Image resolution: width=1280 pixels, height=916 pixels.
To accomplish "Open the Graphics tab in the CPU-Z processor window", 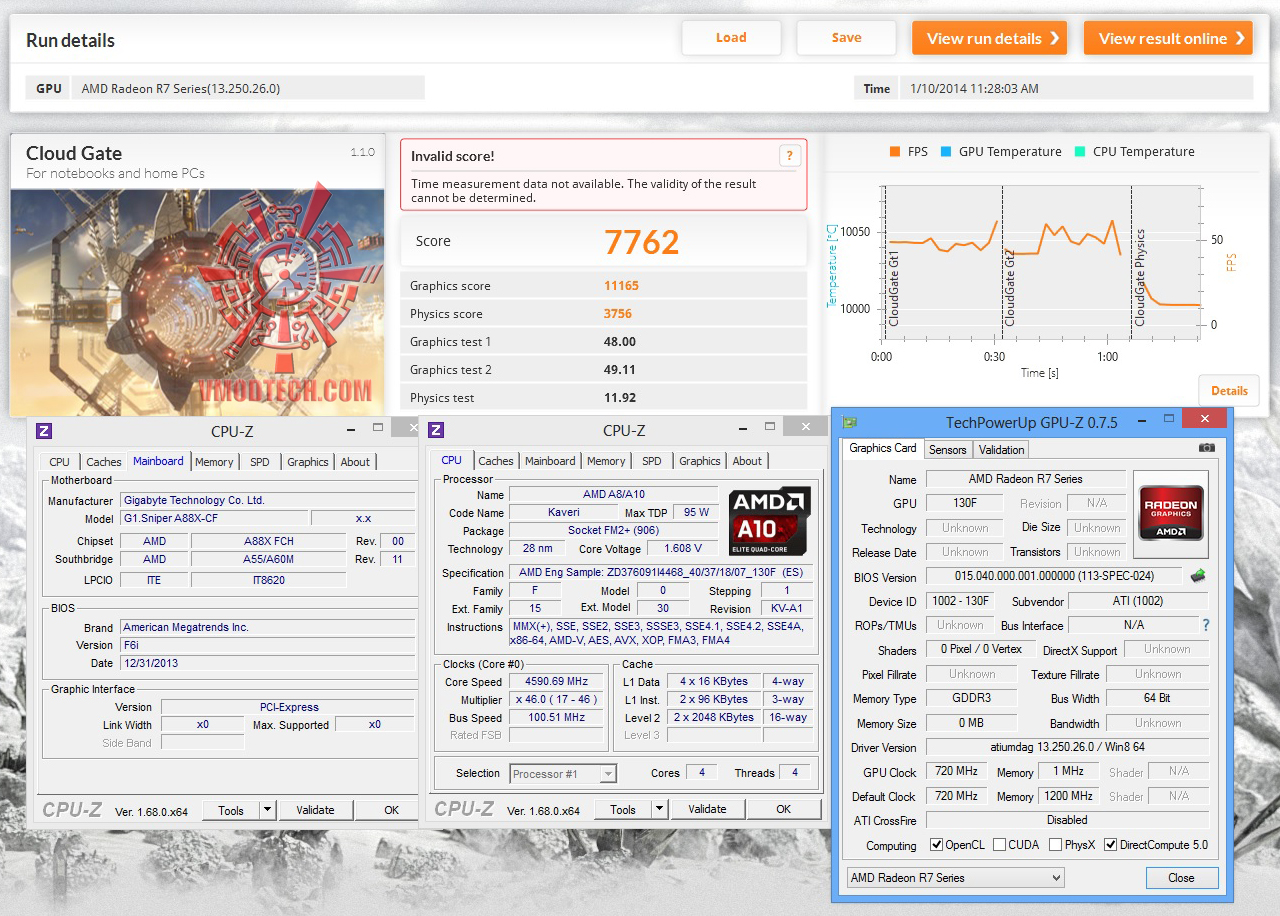I will tap(700, 461).
